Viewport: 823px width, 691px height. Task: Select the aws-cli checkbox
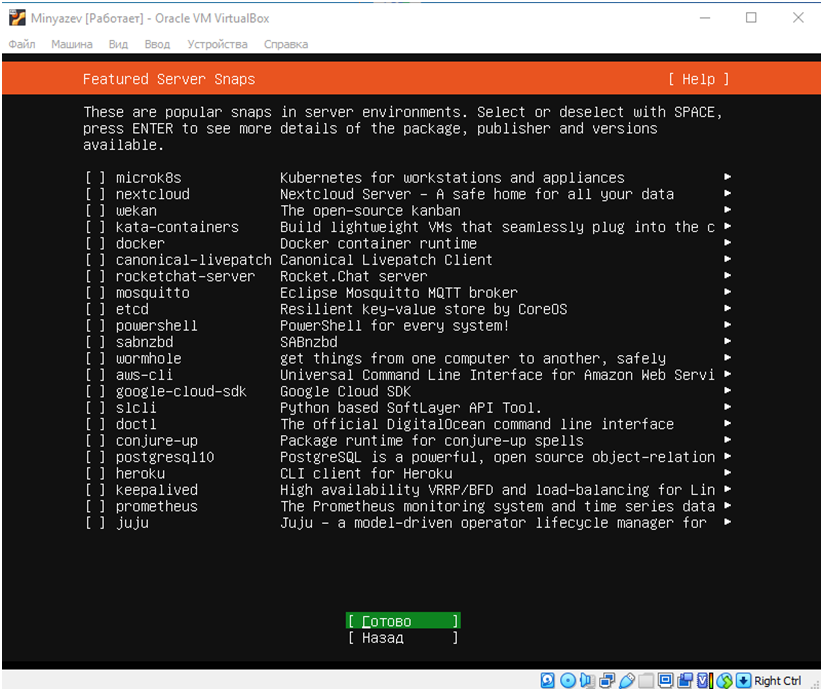click(x=96, y=375)
